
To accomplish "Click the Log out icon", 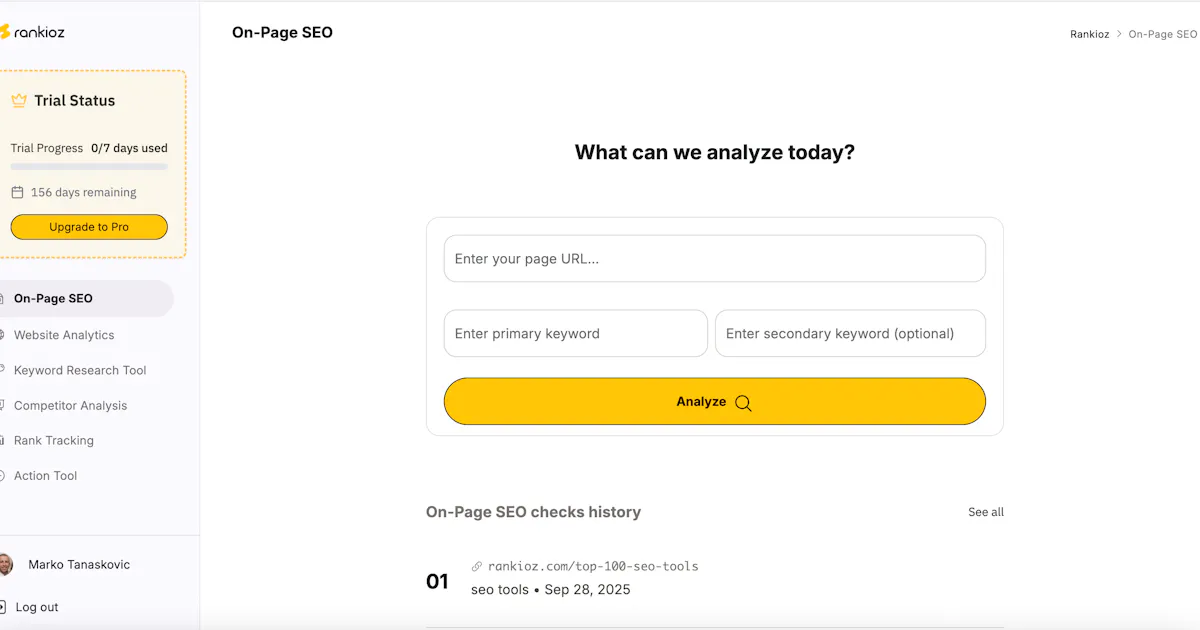I will coord(3,607).
